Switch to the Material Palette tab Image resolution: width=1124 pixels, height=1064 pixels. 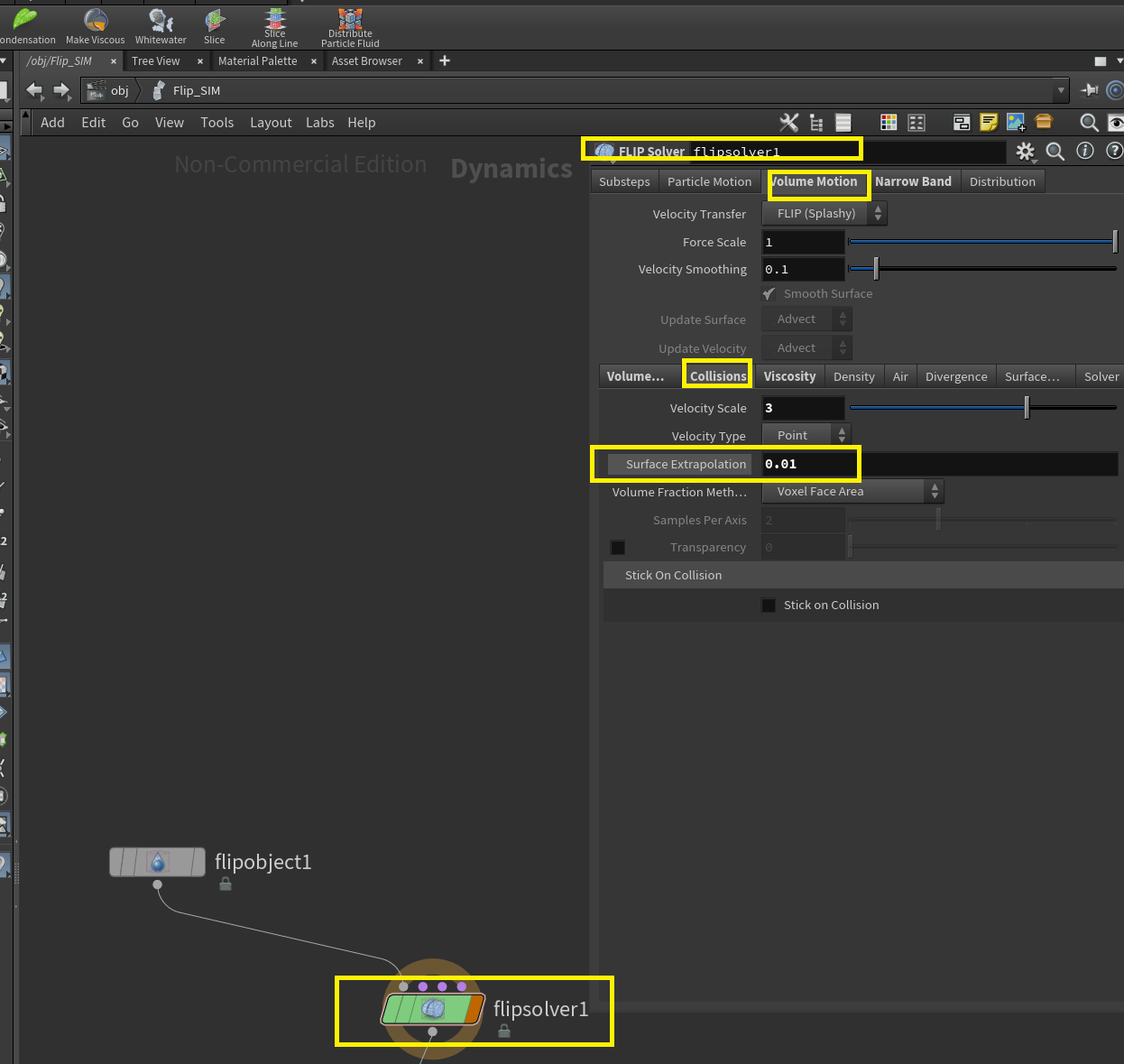click(x=258, y=61)
